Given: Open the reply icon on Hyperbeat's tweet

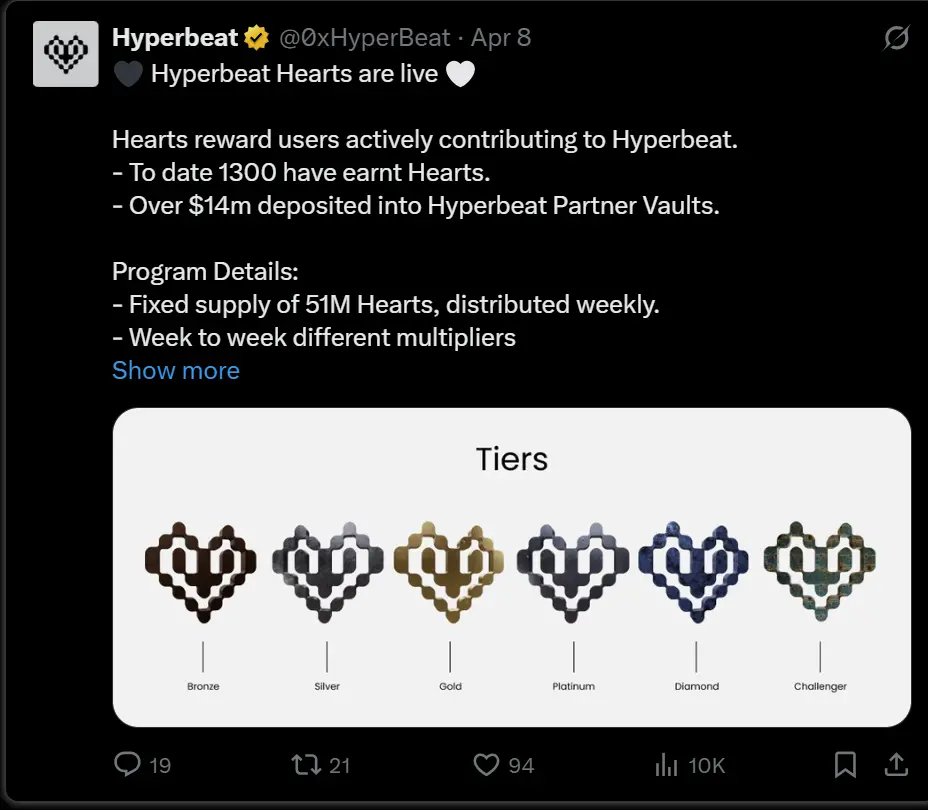Looking at the screenshot, I should 127,764.
